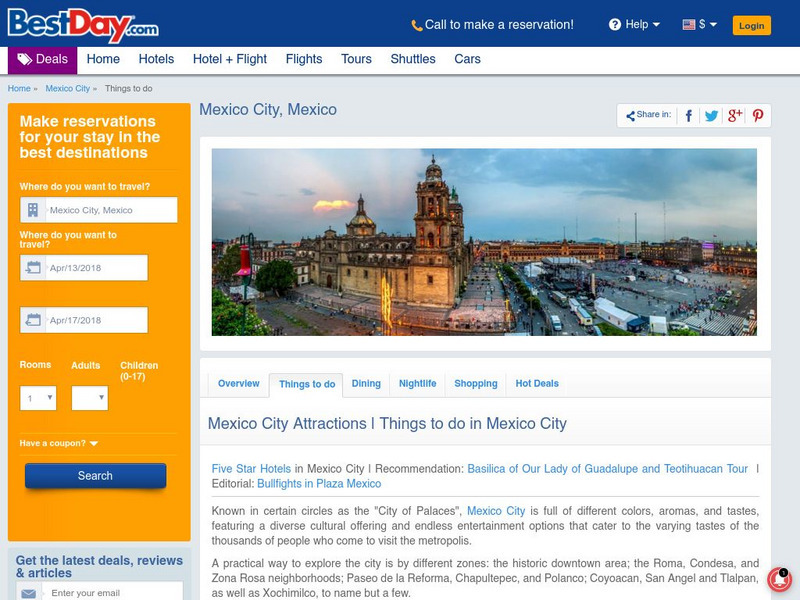The width and height of the screenshot is (800, 600).
Task: Click the Deals tag icon
Action: click(24, 59)
